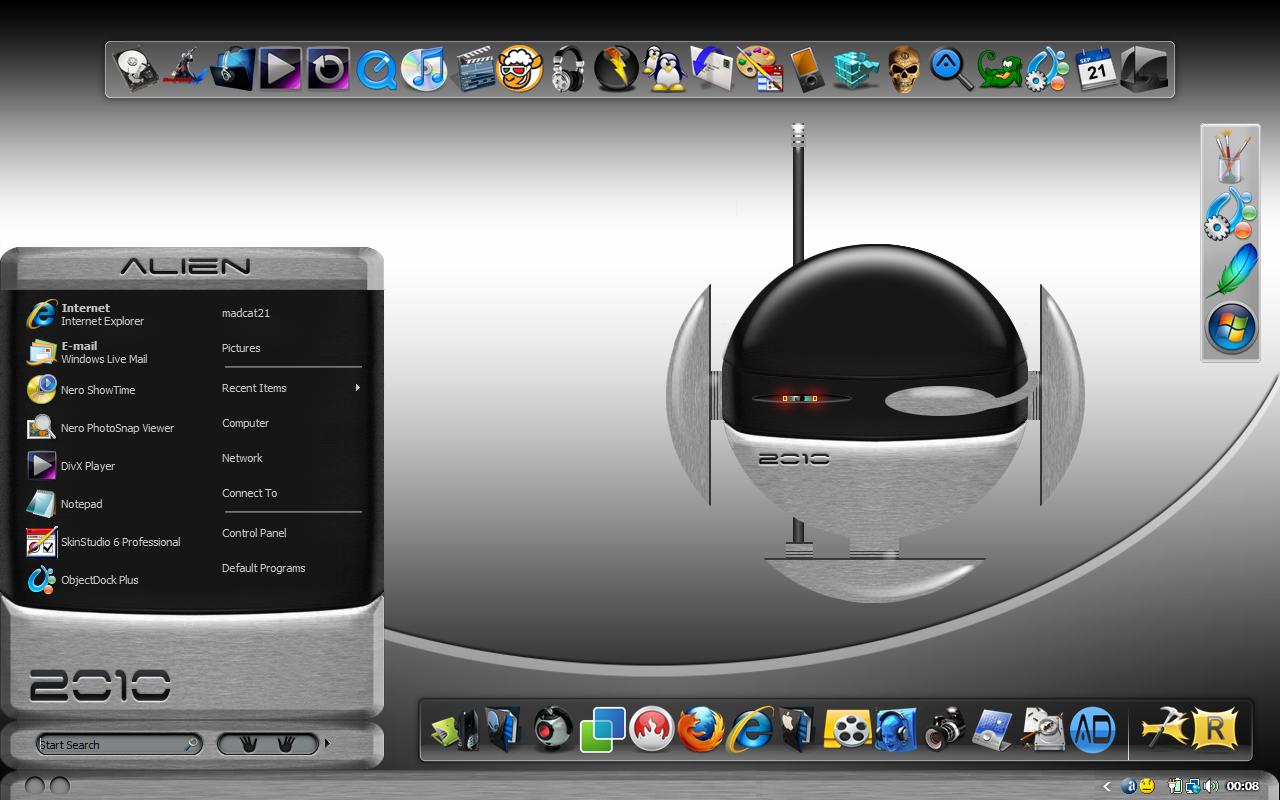Open the Tux penguin icon
This screenshot has height=800, width=1280.
[x=664, y=69]
